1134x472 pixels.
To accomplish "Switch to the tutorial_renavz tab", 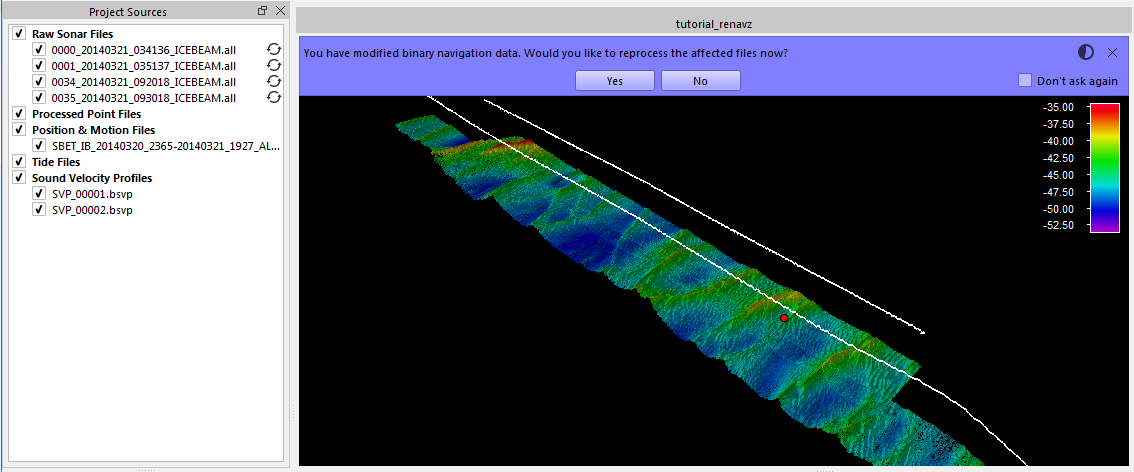I will click(713, 21).
